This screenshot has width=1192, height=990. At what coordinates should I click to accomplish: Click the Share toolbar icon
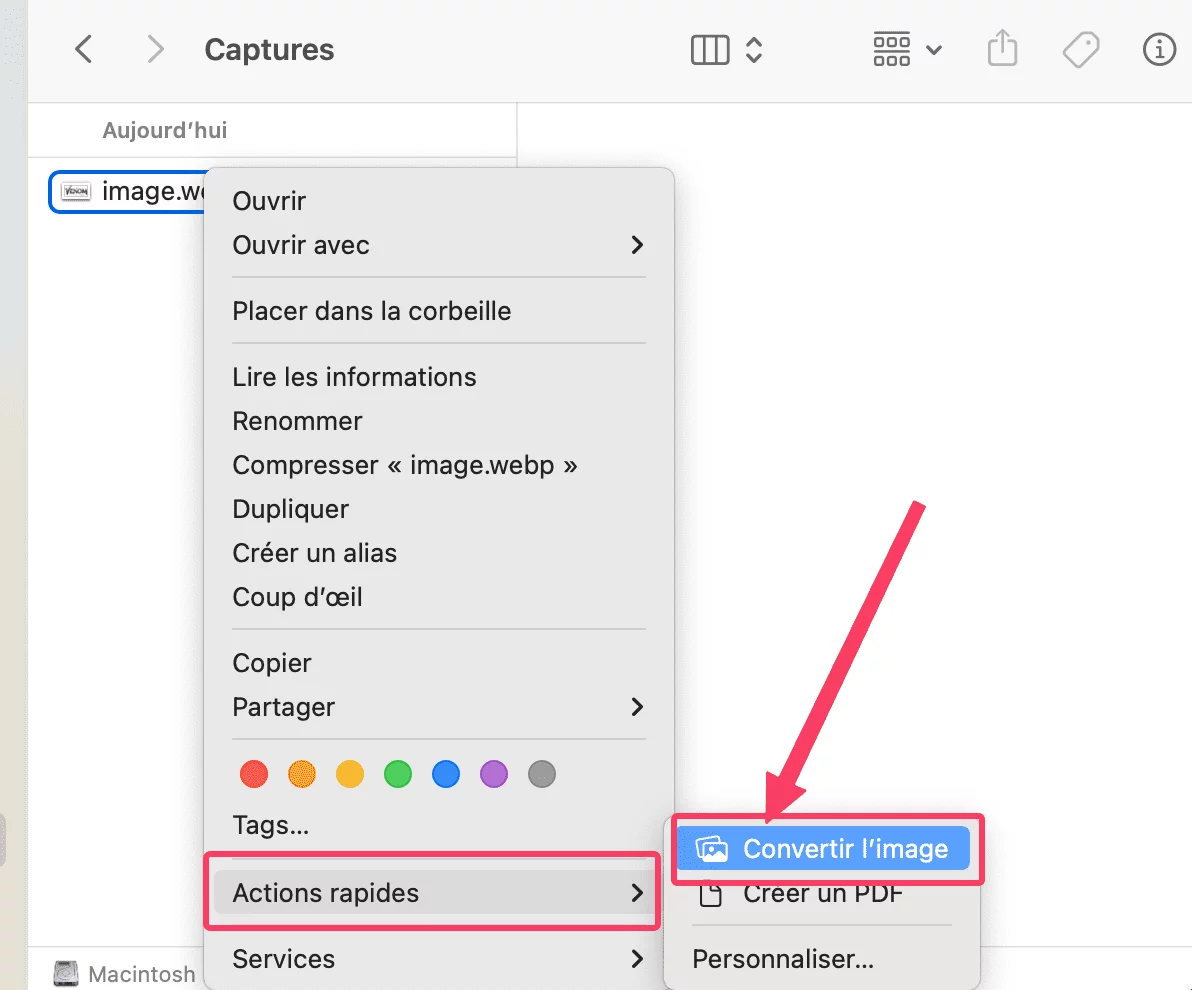click(1003, 49)
